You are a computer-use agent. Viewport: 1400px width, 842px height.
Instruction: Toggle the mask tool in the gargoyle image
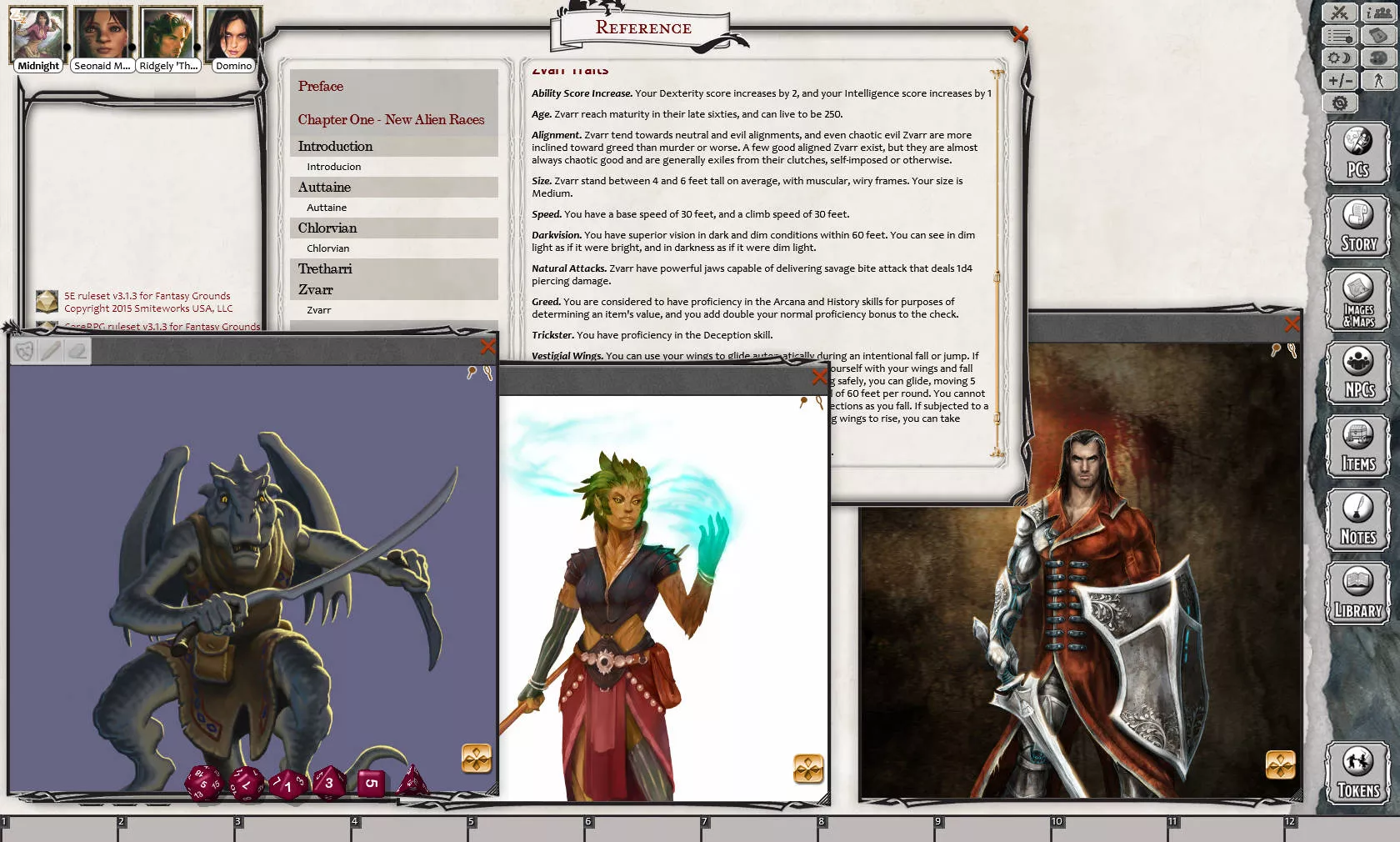tap(25, 351)
